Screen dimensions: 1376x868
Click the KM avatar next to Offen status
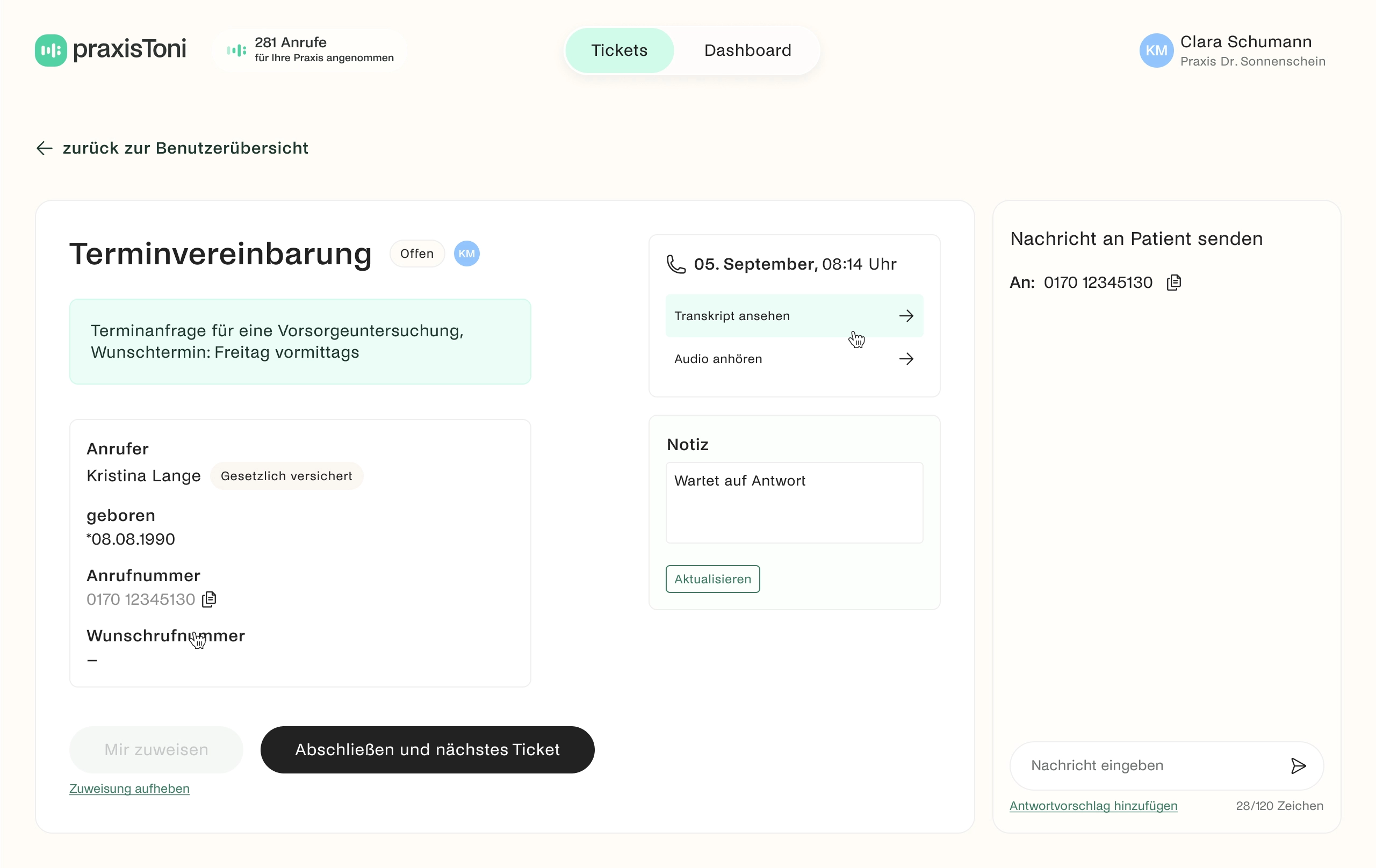point(466,253)
